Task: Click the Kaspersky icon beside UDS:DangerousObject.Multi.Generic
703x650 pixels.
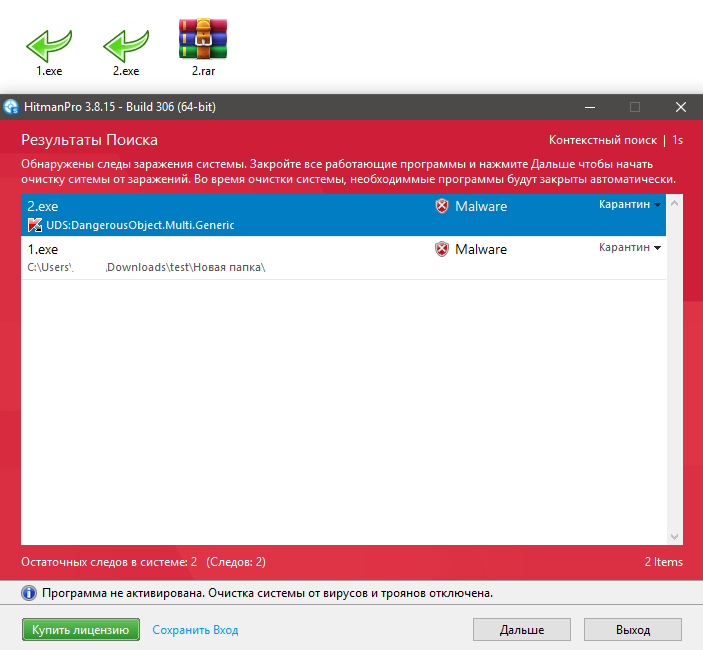Action: click(x=35, y=225)
